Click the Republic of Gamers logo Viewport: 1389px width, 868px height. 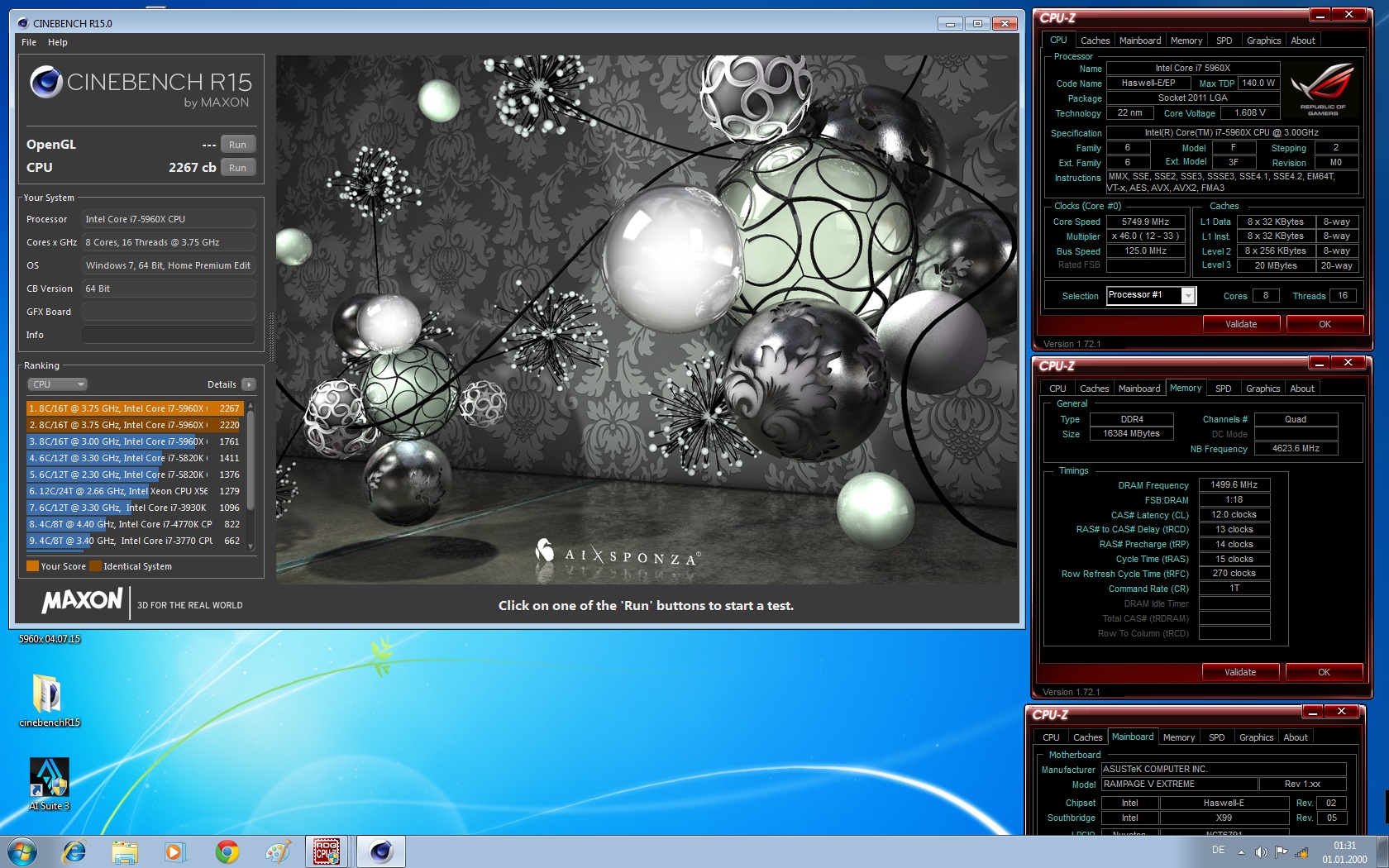click(x=1322, y=89)
